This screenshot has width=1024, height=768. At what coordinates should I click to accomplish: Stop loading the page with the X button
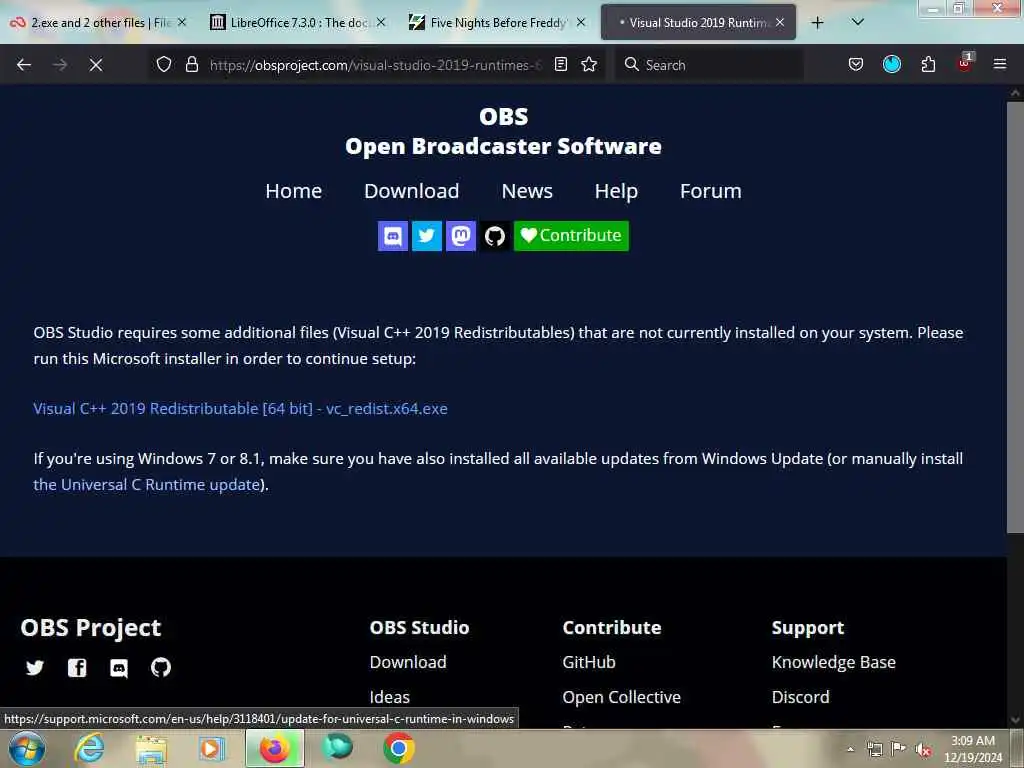(96, 65)
